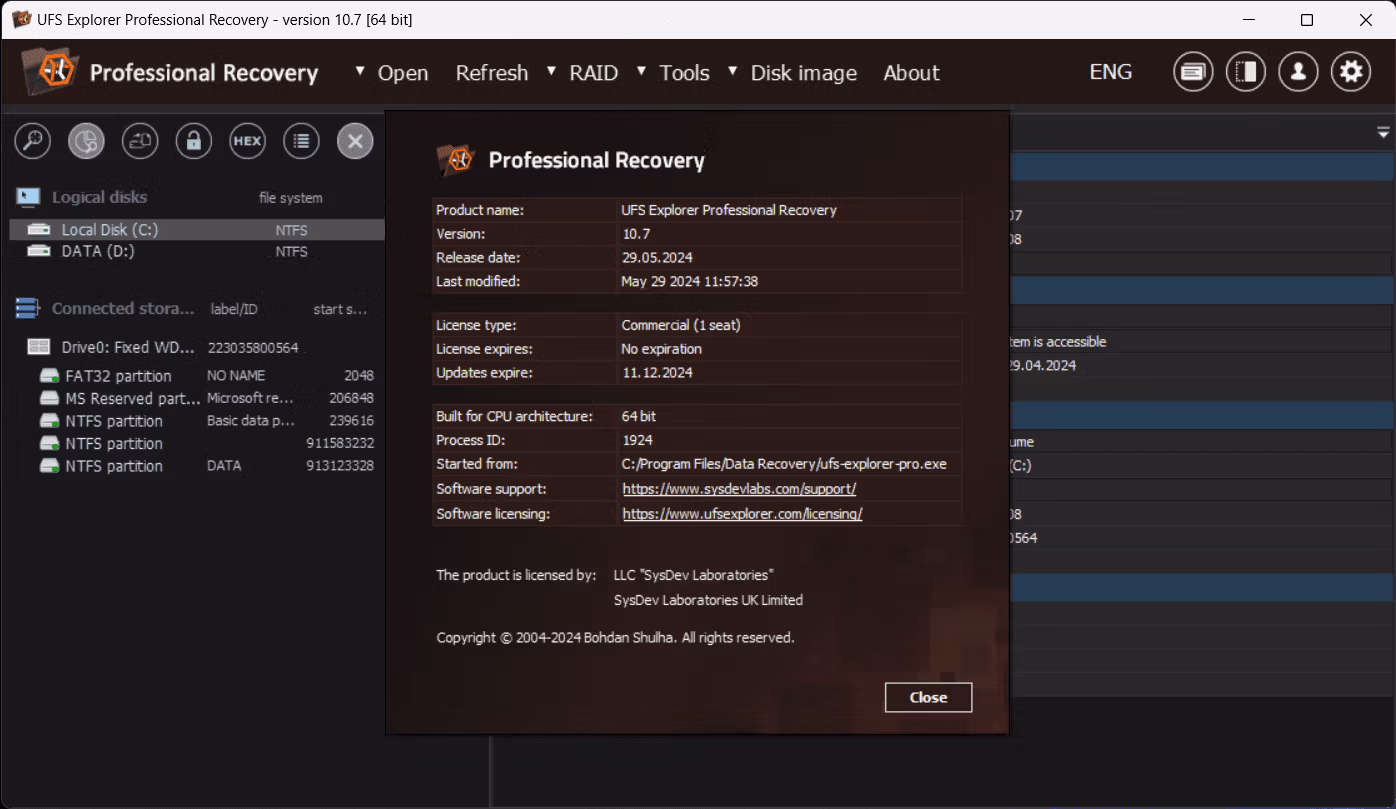1396x809 pixels.
Task: Click the Local Disk (C:) drive icon
Action: (x=39, y=230)
